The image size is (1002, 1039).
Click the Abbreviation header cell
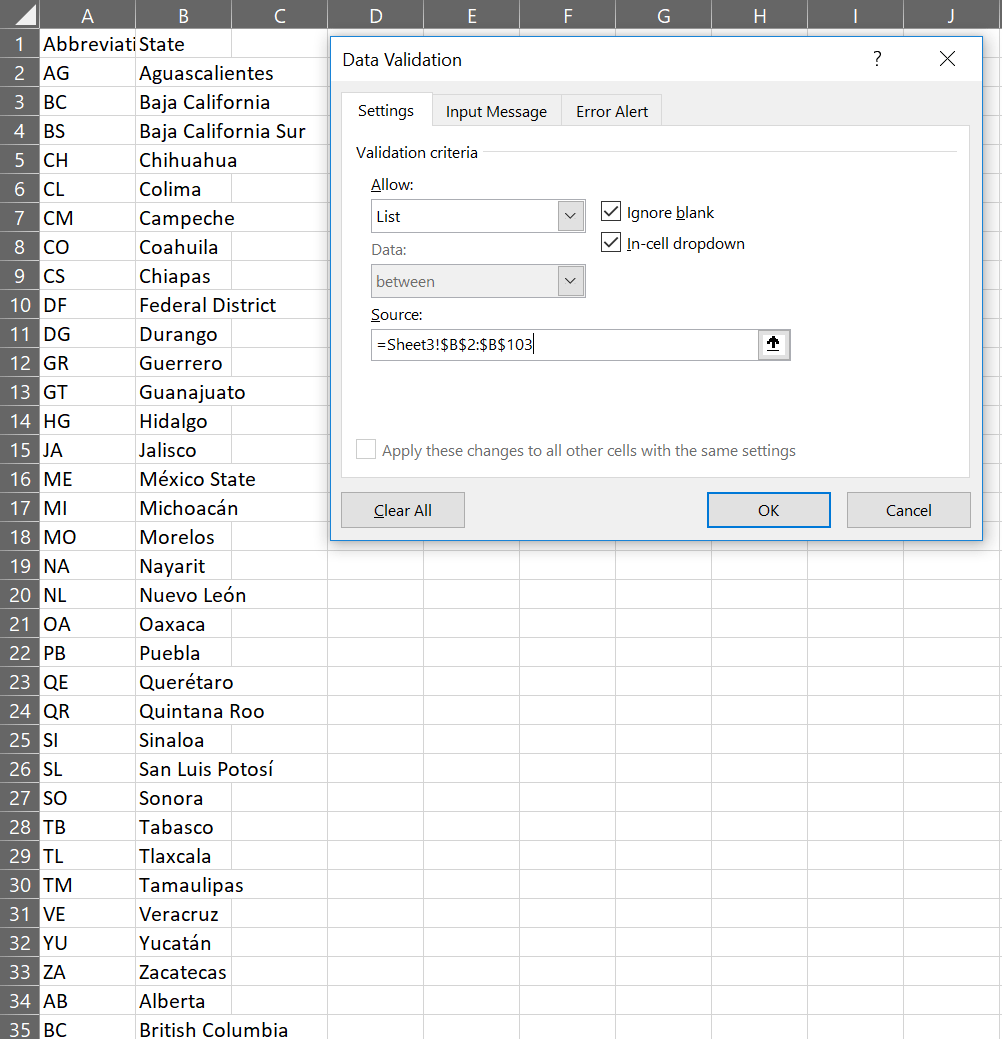(x=87, y=43)
